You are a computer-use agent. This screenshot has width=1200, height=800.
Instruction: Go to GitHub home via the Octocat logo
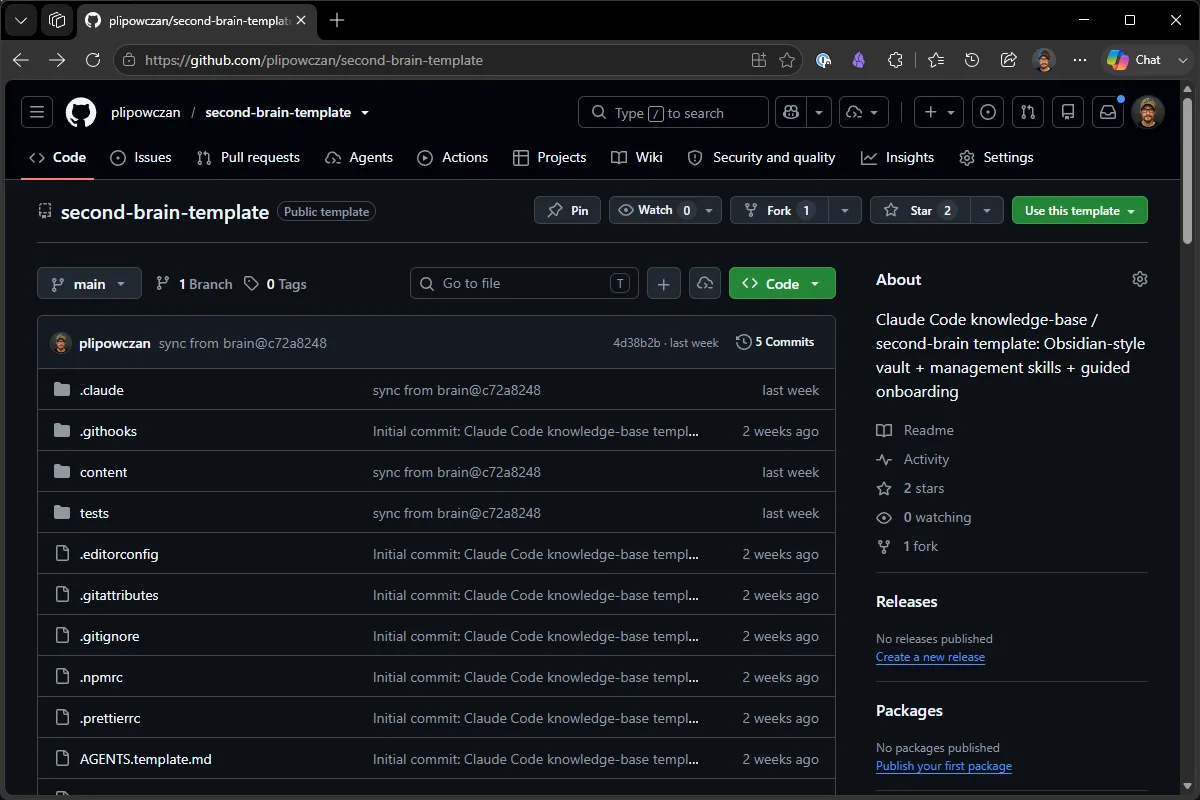pos(81,113)
